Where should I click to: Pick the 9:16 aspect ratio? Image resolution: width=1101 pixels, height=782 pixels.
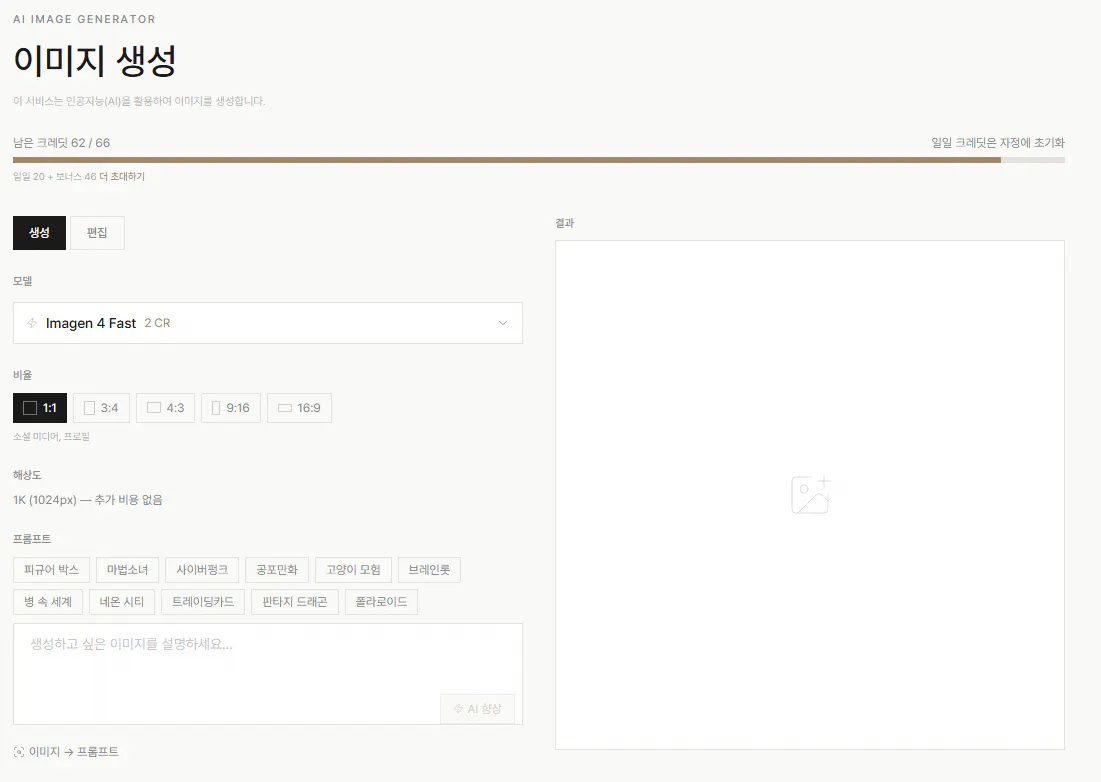pos(231,408)
